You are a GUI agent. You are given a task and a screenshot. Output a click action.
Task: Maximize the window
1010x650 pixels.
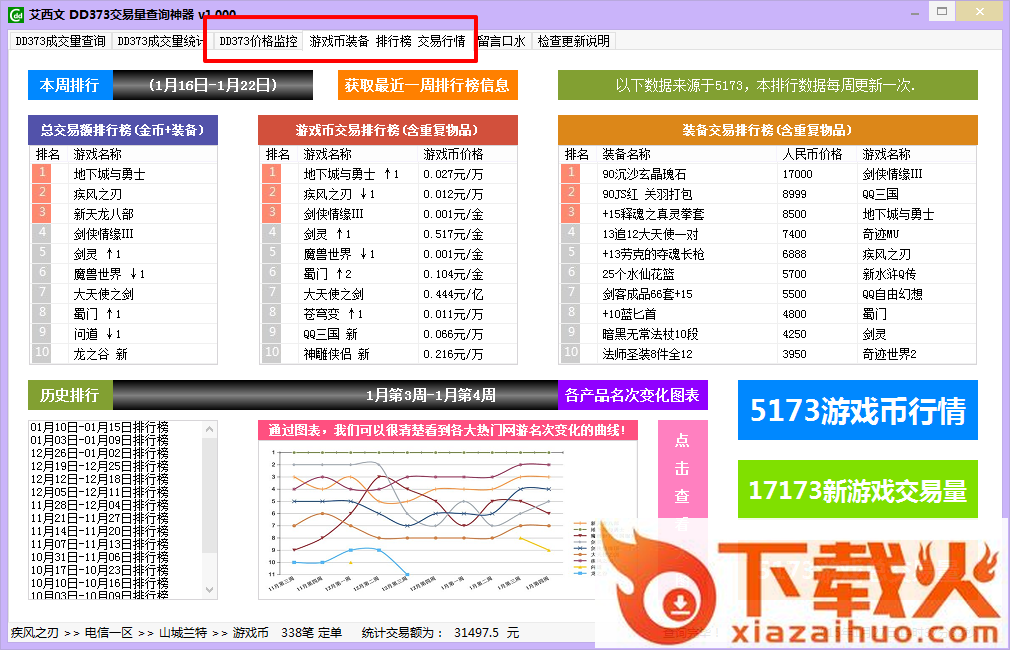942,12
